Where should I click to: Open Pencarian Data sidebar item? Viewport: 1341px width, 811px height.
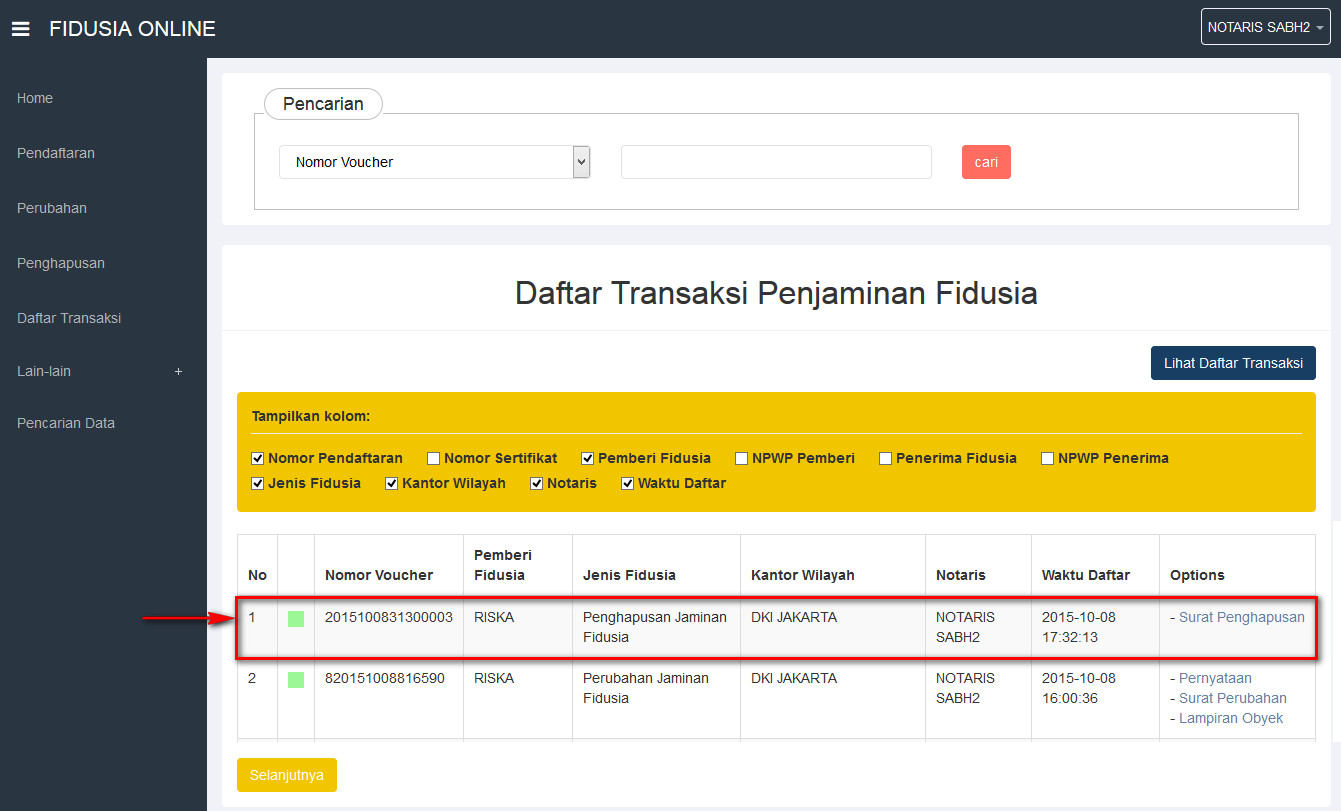pos(66,423)
